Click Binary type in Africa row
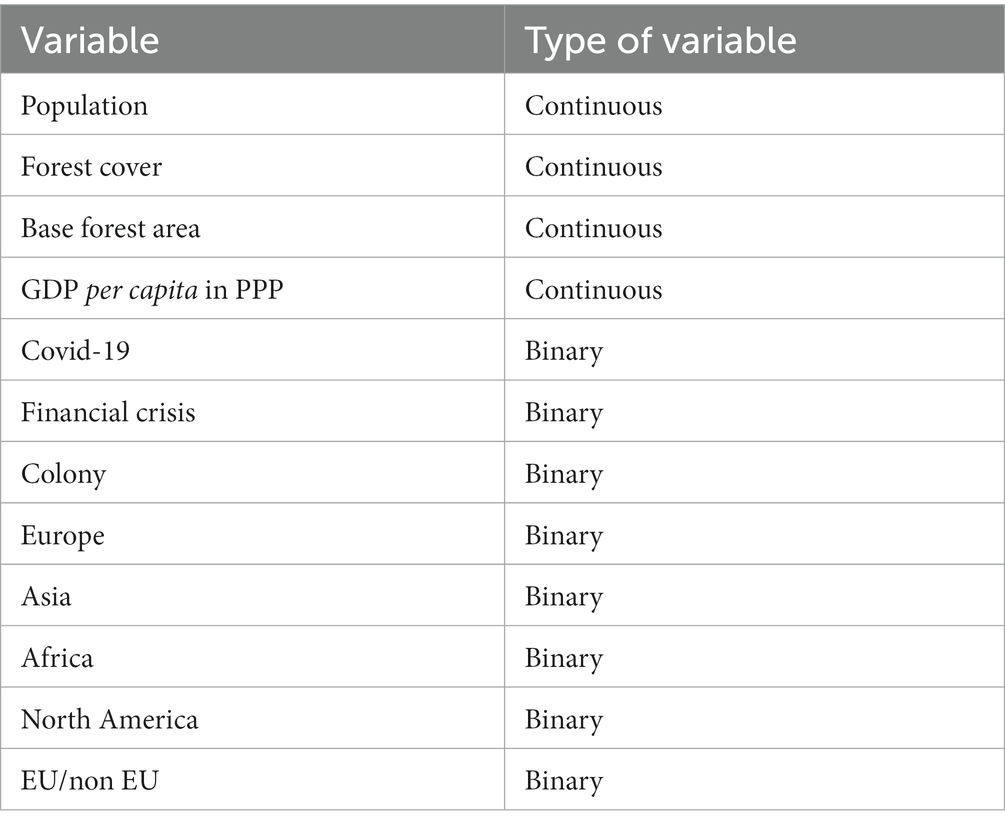This screenshot has height=828, width=1005. tap(564, 659)
